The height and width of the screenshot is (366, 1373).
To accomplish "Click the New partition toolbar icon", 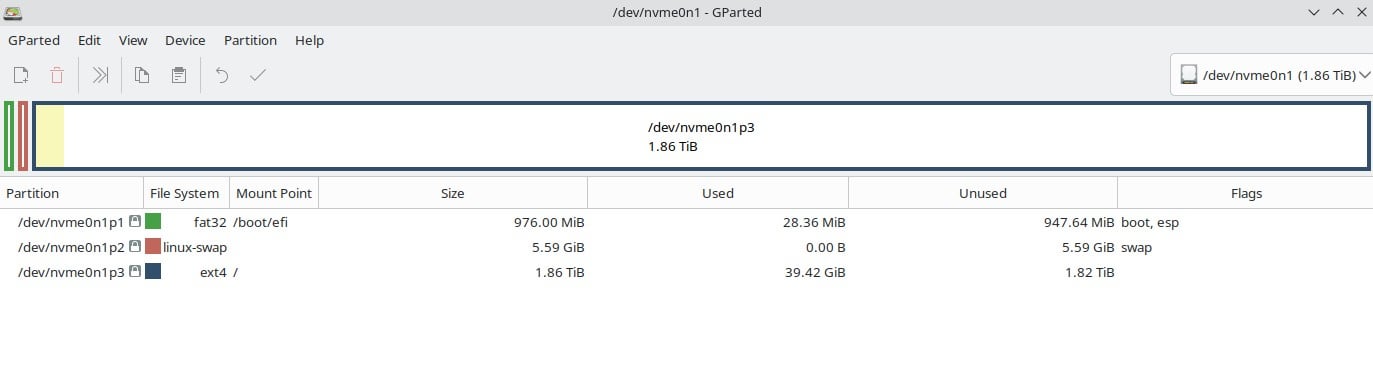I will click(21, 75).
